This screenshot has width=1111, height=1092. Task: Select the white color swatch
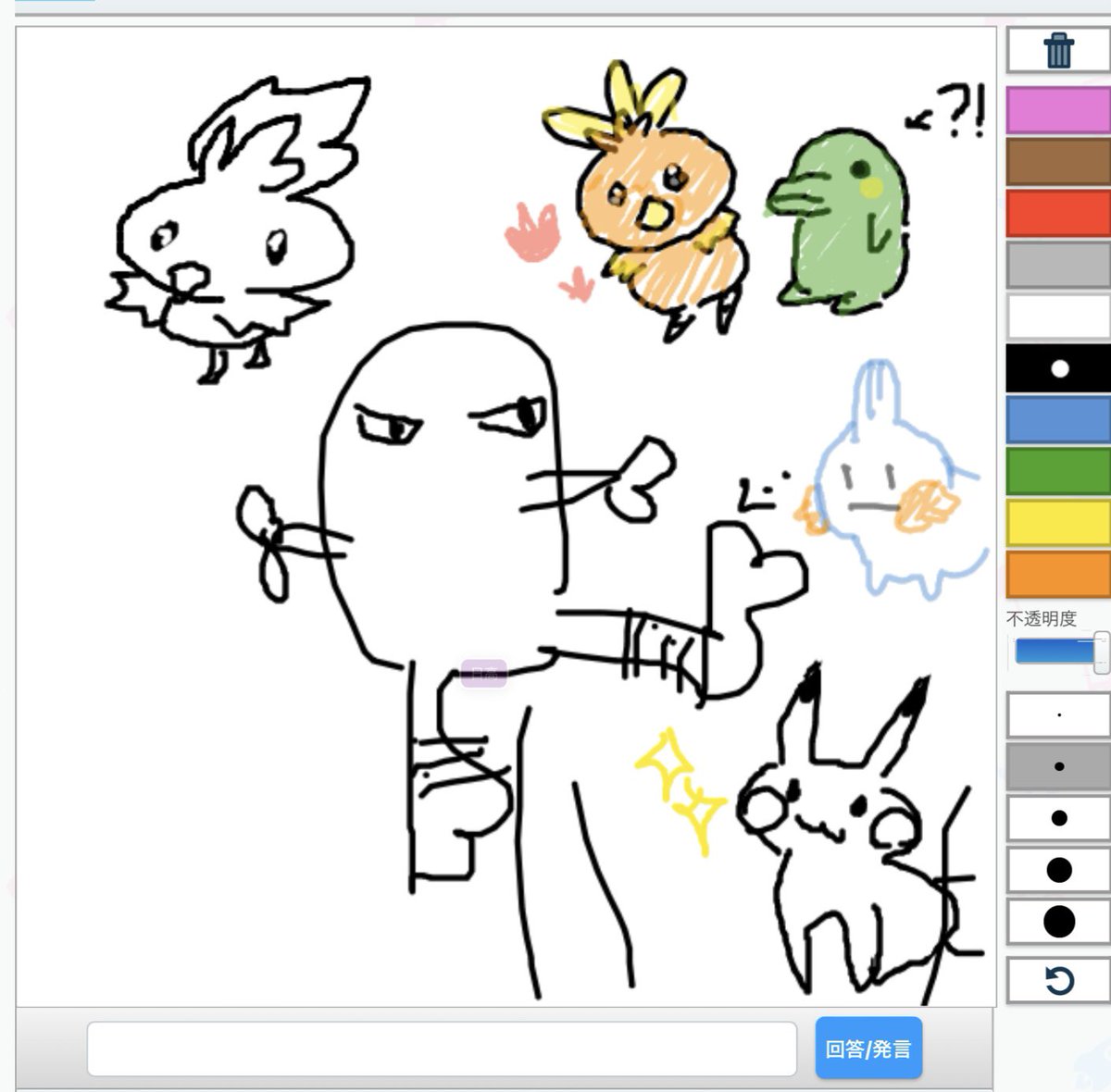tap(1058, 316)
